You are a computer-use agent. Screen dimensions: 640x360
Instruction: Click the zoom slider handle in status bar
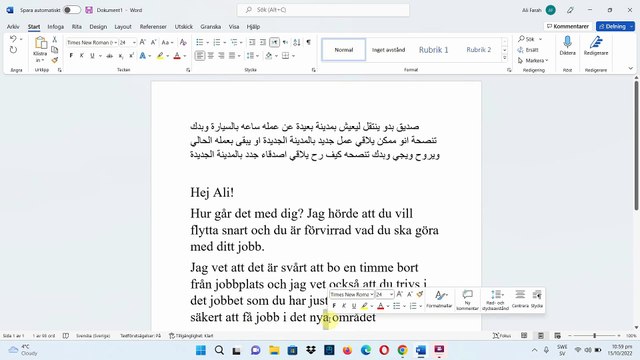[x=594, y=336]
